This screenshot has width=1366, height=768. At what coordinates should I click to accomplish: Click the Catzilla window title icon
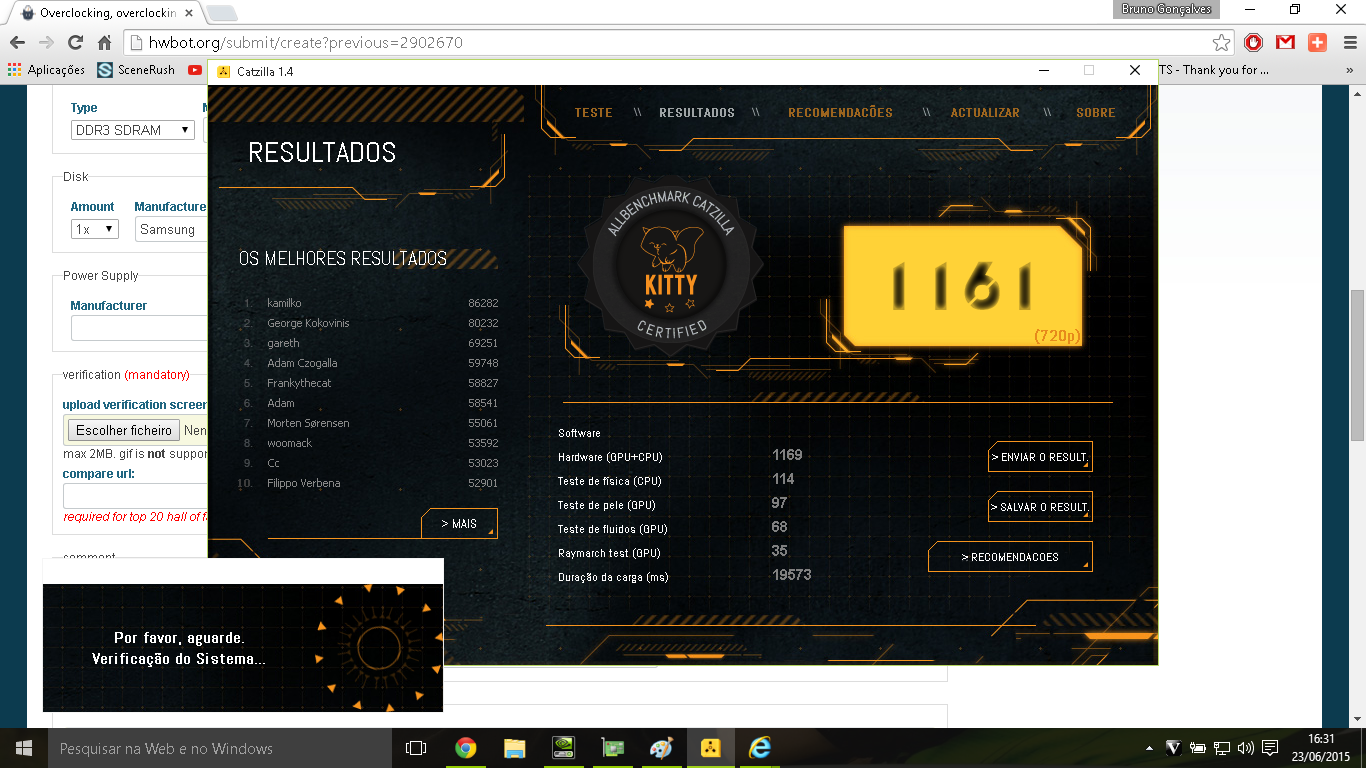(x=224, y=71)
